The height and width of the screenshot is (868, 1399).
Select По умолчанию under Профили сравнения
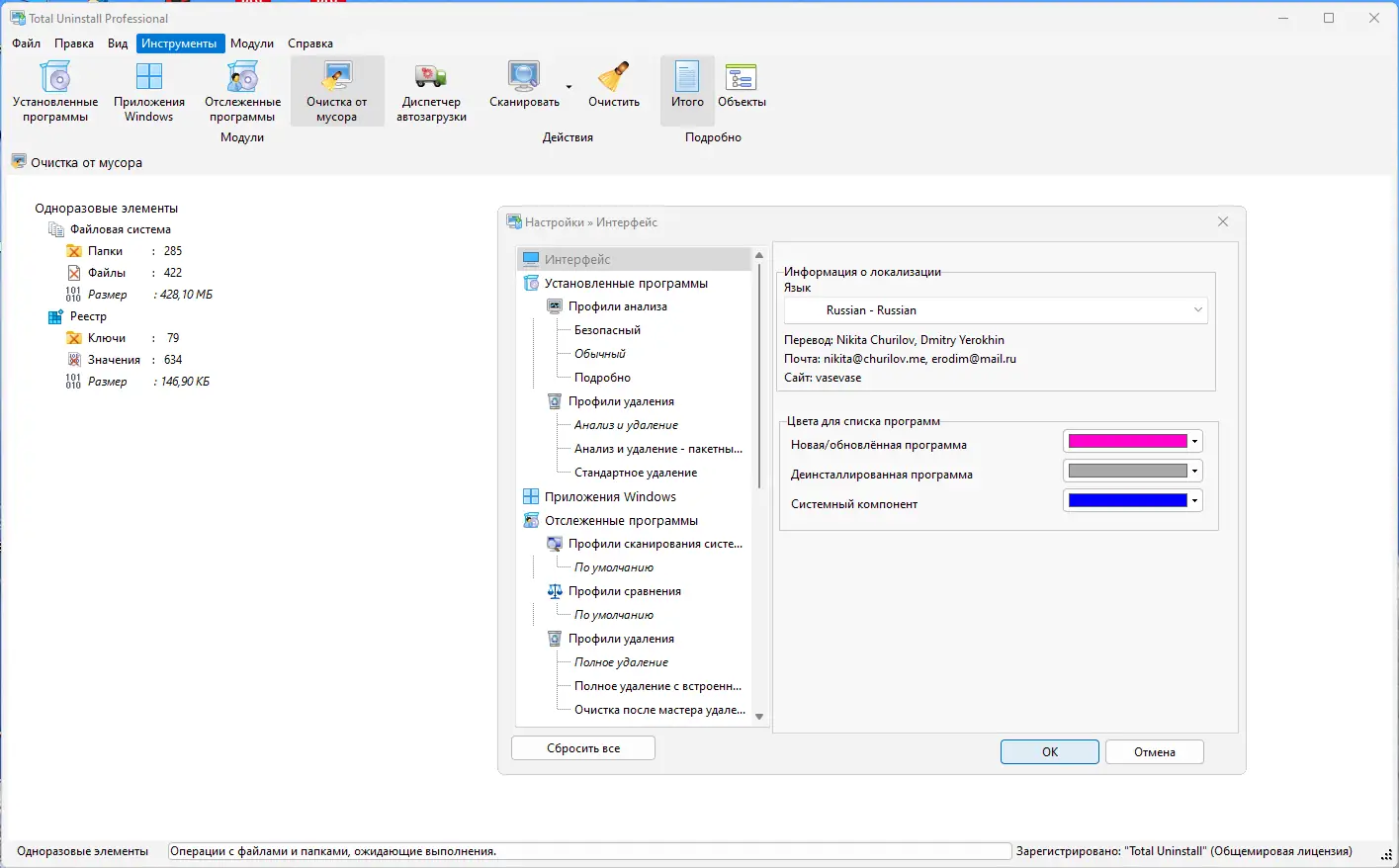(x=614, y=615)
